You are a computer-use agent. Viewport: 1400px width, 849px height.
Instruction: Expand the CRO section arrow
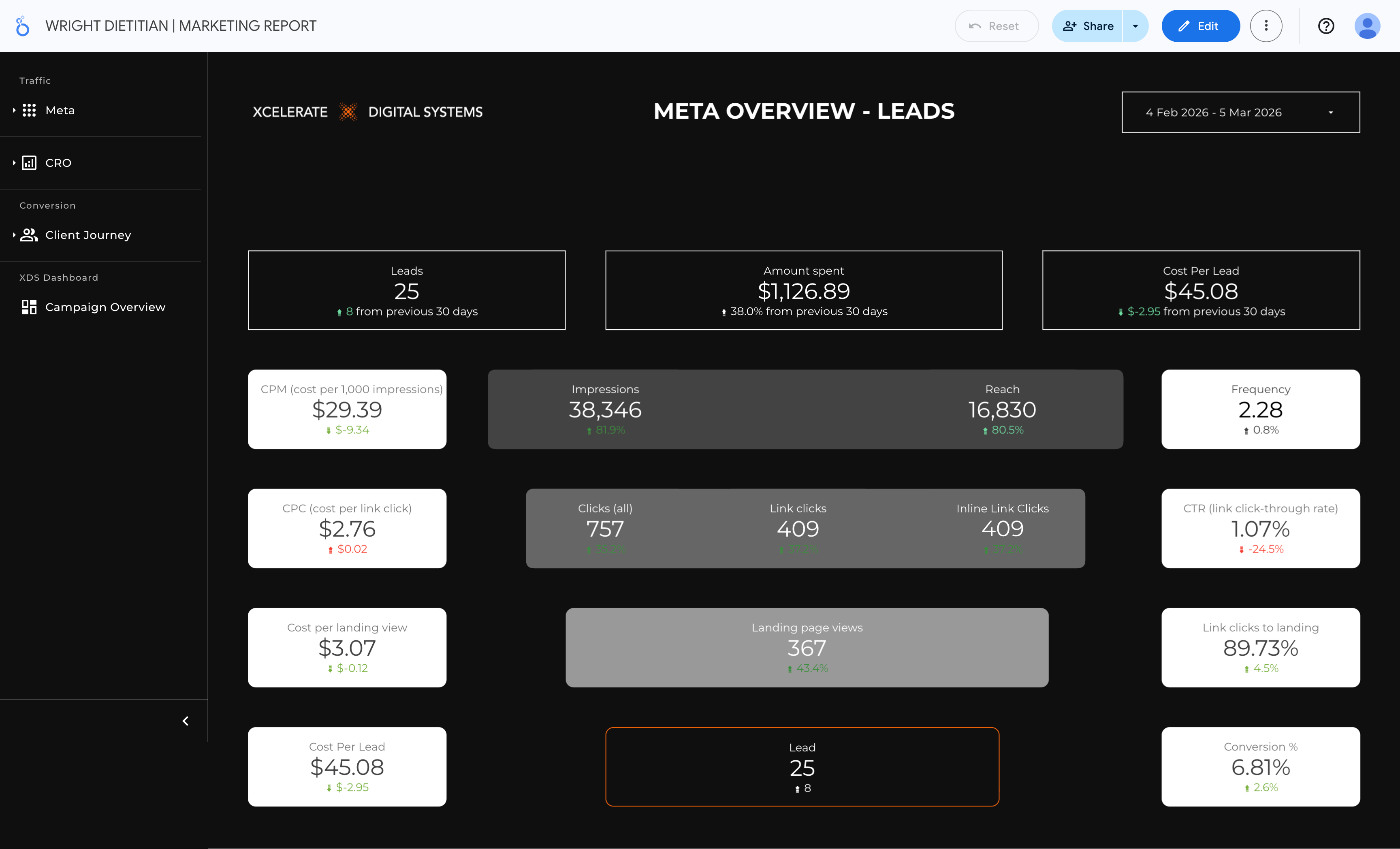pyautogui.click(x=14, y=163)
